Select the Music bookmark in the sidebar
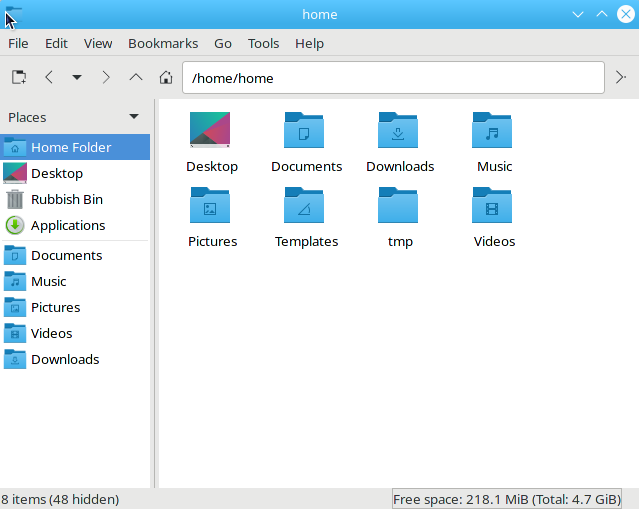The height and width of the screenshot is (509, 639). [75, 282]
